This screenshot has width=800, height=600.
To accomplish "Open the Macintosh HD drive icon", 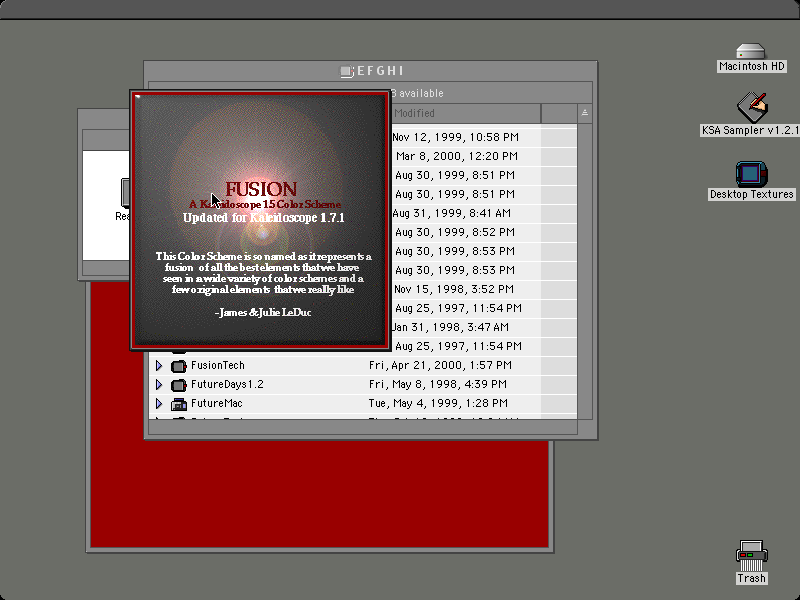I will tap(751, 52).
